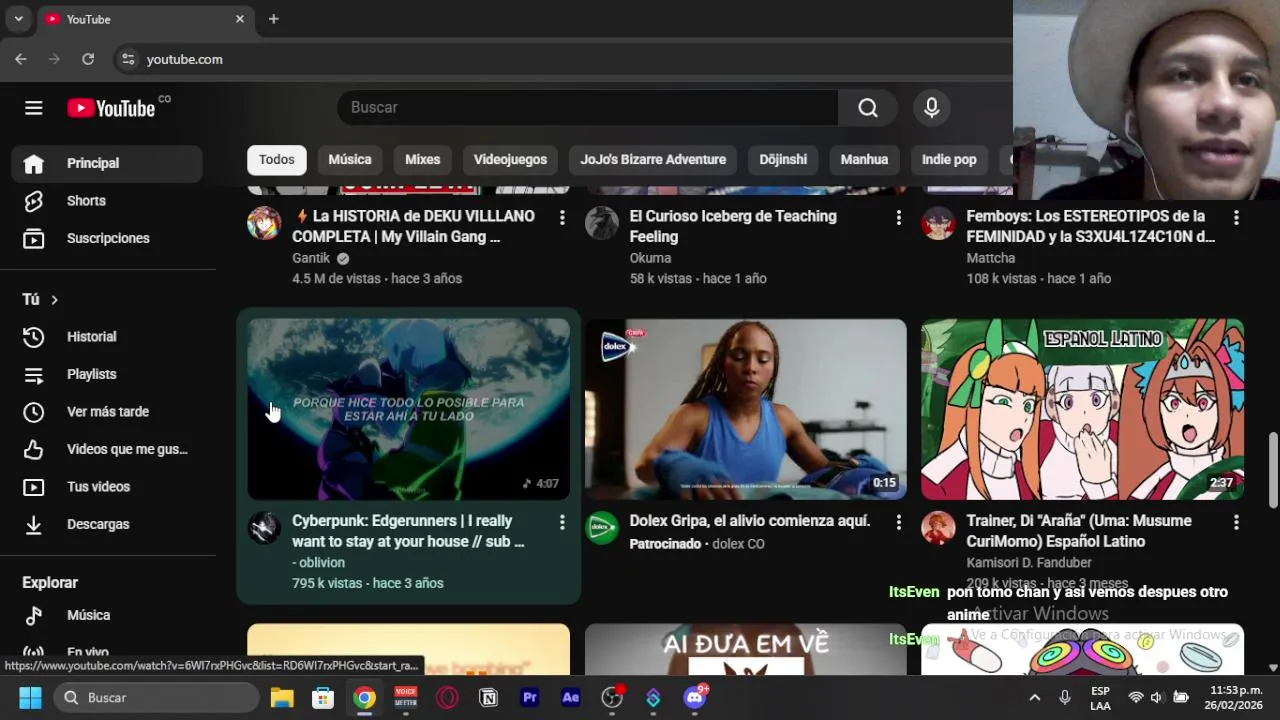Open File Explorer from the taskbar
Viewport: 1280px width, 720px height.
[x=282, y=698]
